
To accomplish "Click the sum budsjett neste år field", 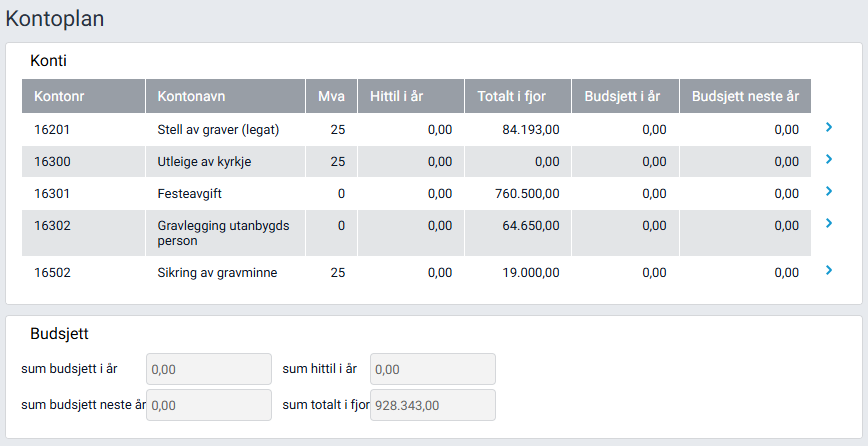I will tap(209, 405).
